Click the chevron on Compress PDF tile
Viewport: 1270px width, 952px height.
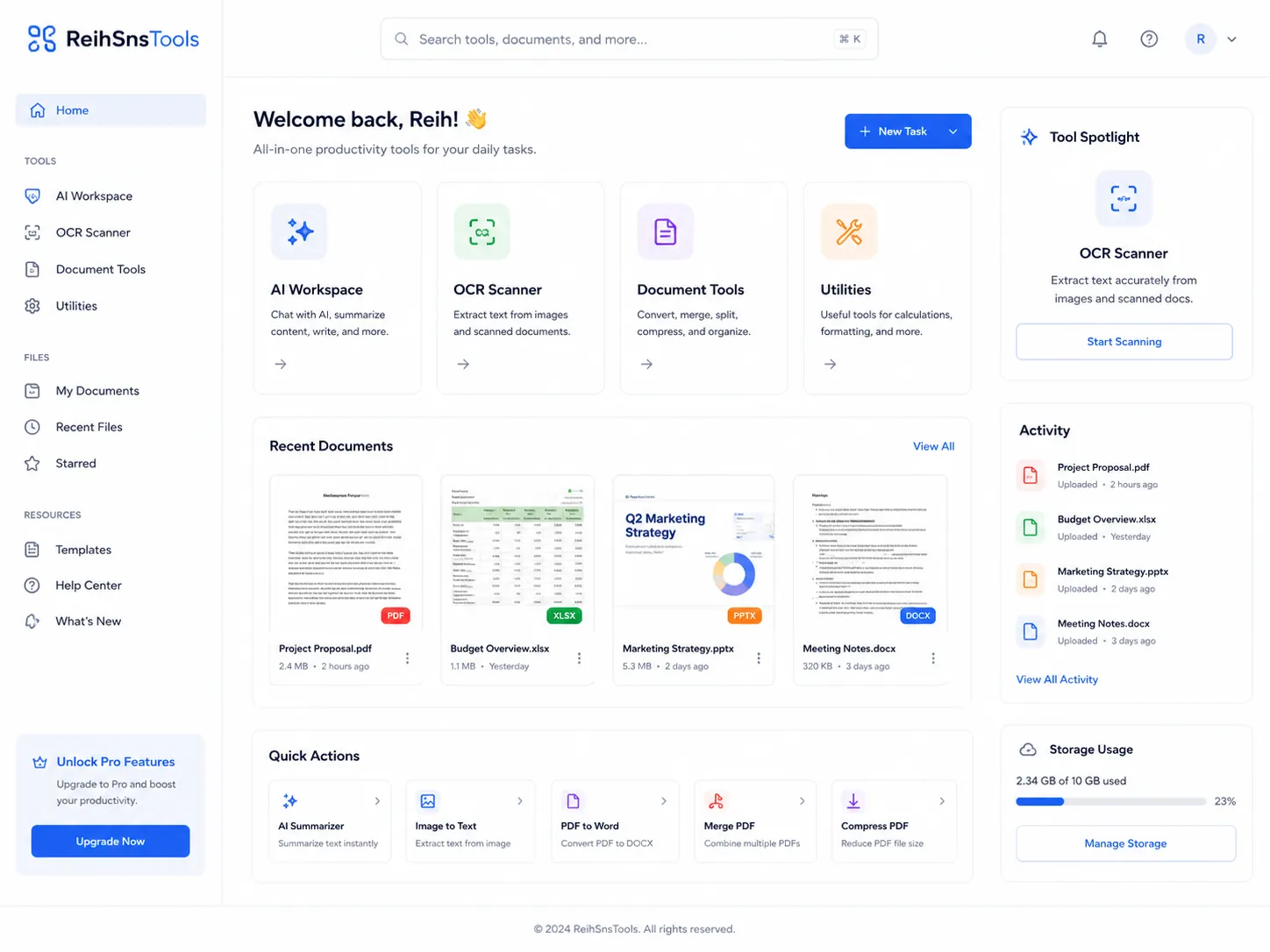coord(942,801)
